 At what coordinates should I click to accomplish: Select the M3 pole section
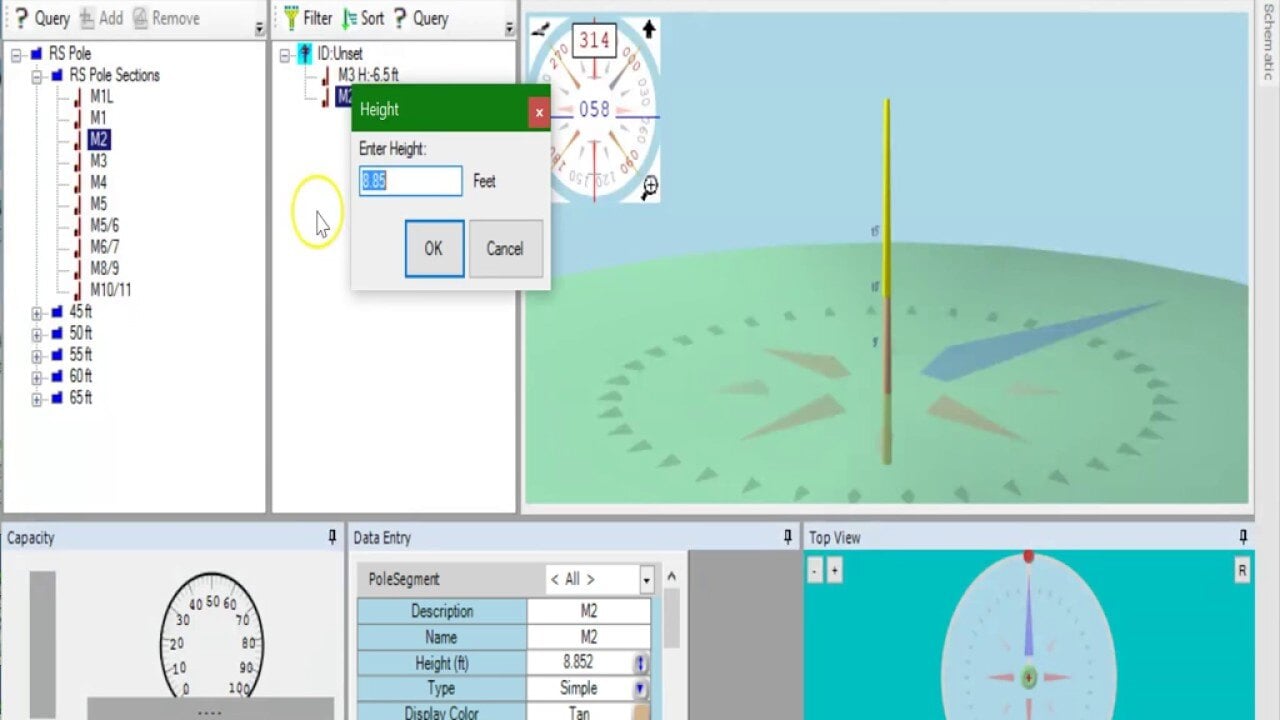98,161
